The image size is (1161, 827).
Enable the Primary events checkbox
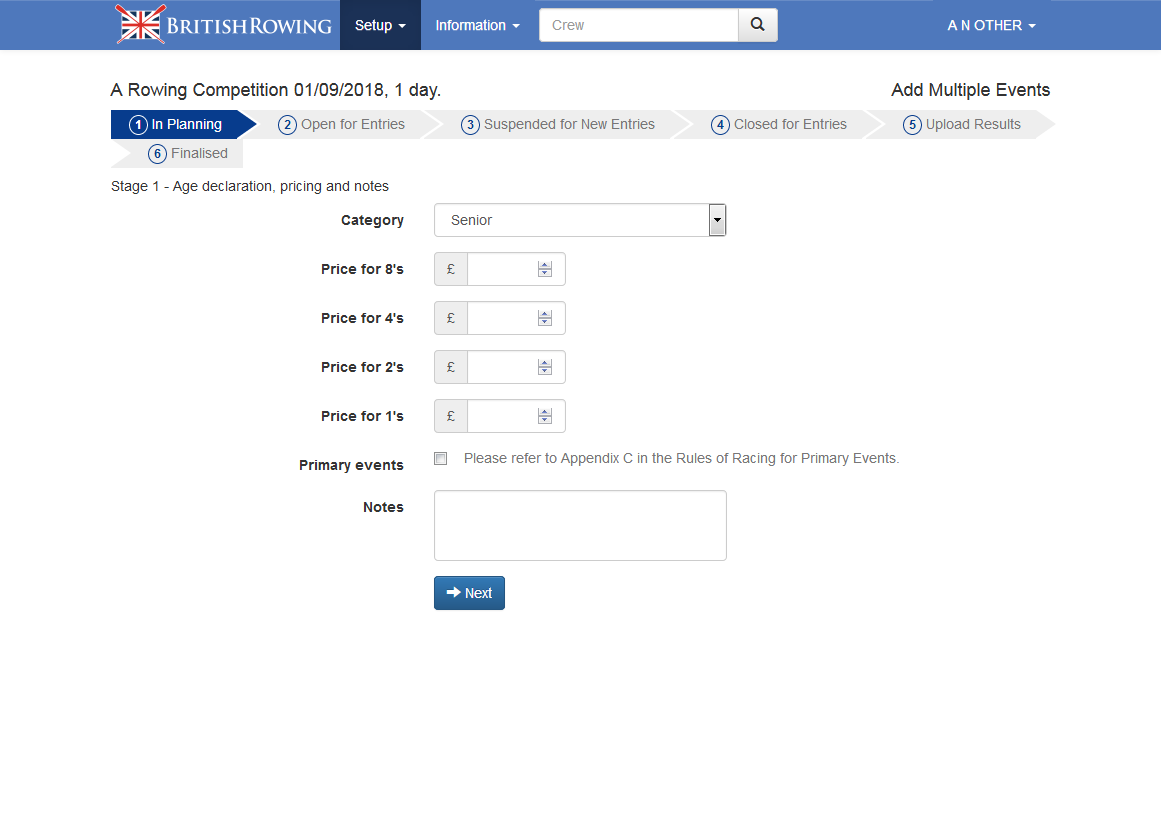[441, 459]
